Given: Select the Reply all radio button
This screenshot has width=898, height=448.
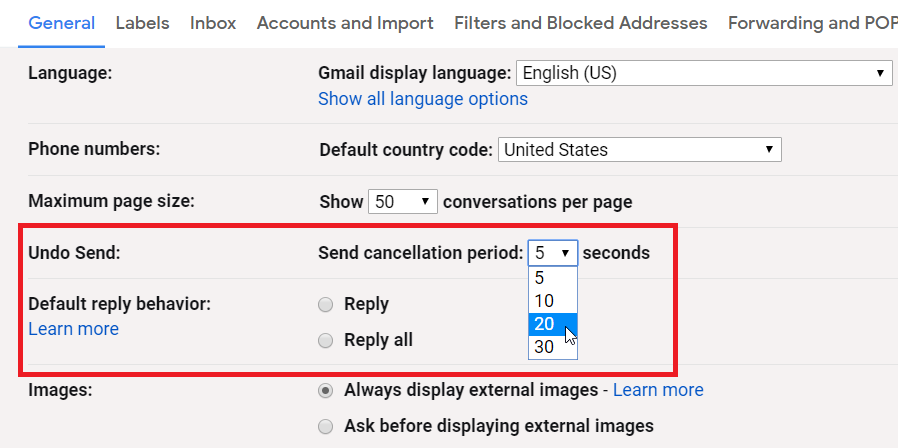Looking at the screenshot, I should pos(325,341).
